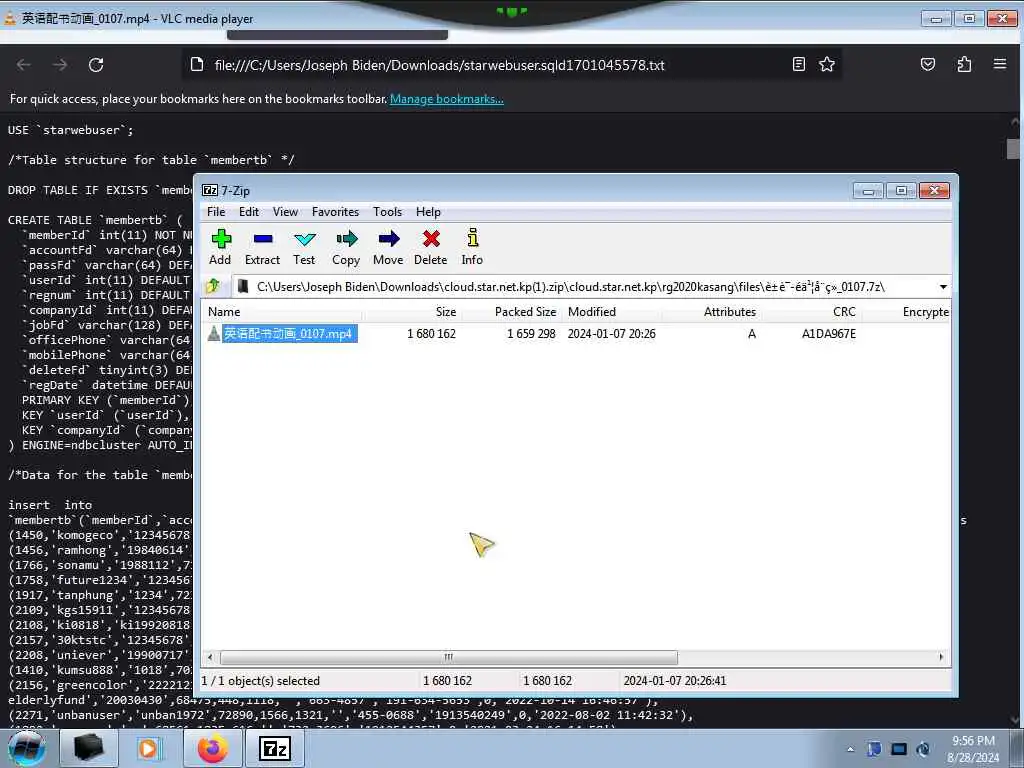Toggle reader view in Firefox address bar
The width and height of the screenshot is (1024, 768).
(798, 64)
